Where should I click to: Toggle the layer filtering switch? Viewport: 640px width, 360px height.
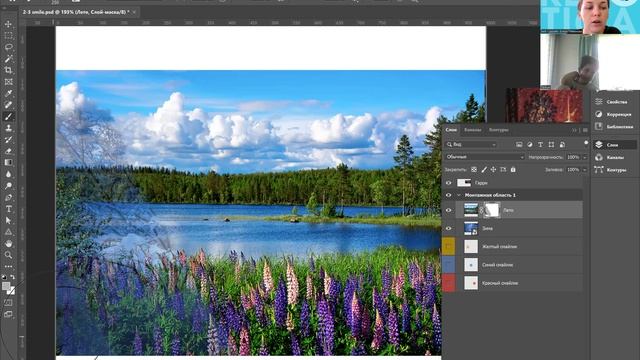point(586,143)
